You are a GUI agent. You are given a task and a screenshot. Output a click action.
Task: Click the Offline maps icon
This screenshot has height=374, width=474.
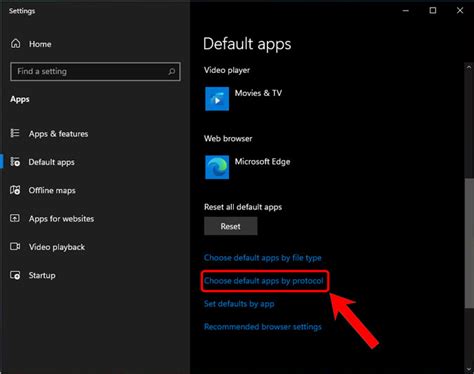[x=15, y=190]
